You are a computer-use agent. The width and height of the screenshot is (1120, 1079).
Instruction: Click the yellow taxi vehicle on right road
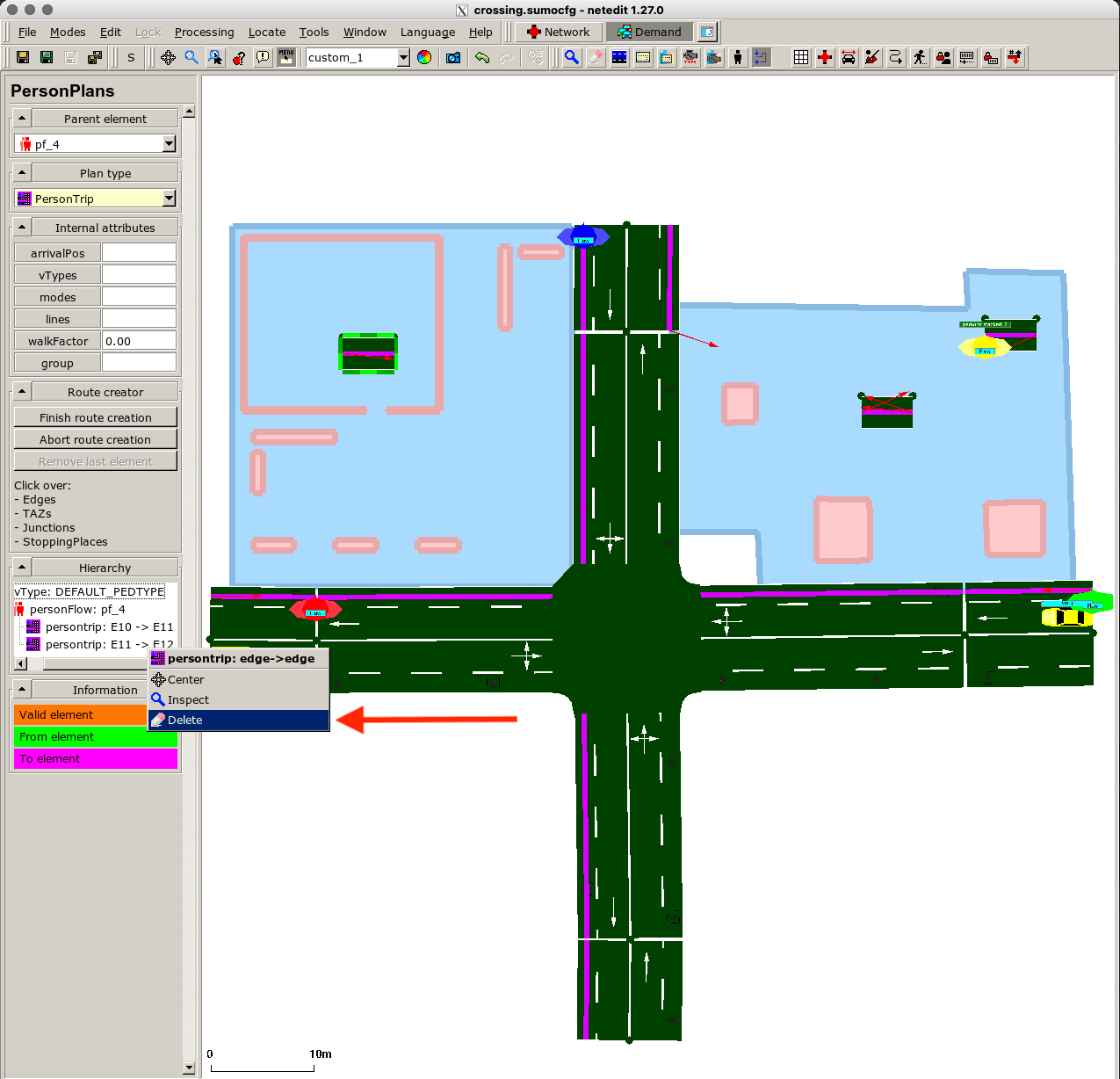(x=1066, y=616)
